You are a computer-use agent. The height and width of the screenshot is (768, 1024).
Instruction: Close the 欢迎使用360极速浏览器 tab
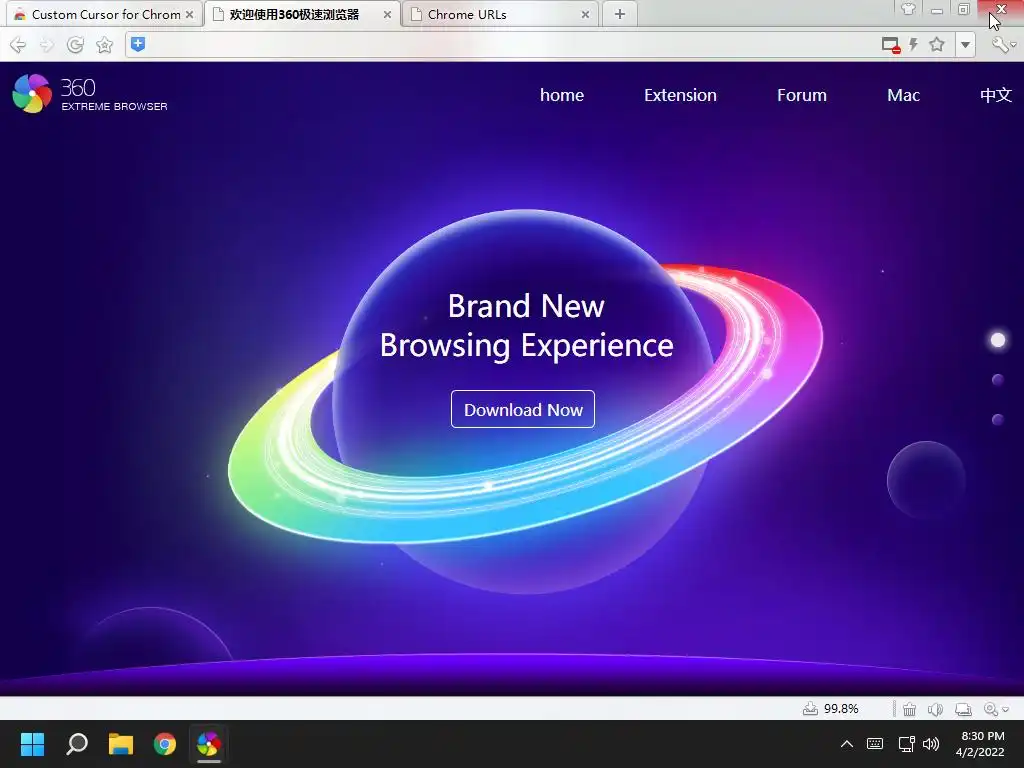point(387,14)
